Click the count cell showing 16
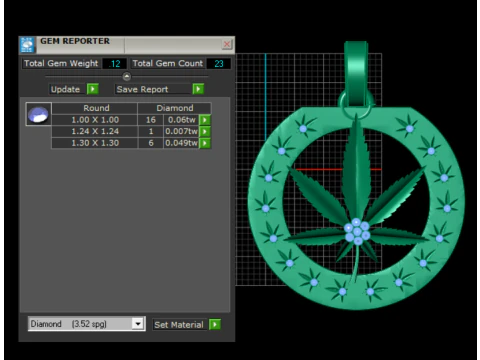The height and width of the screenshot is (360, 480). click(151, 120)
